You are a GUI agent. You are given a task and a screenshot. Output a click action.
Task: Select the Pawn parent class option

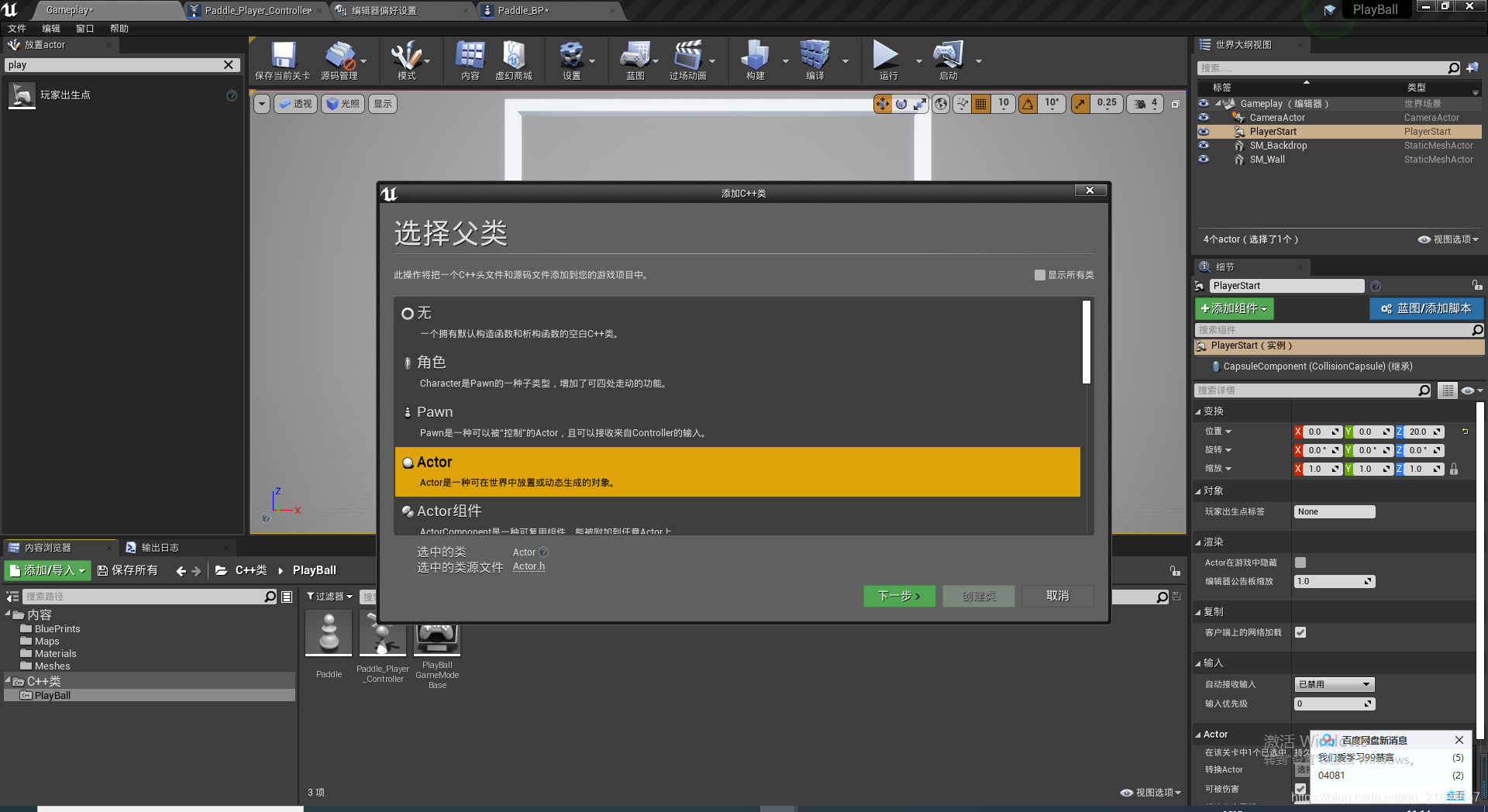(737, 421)
